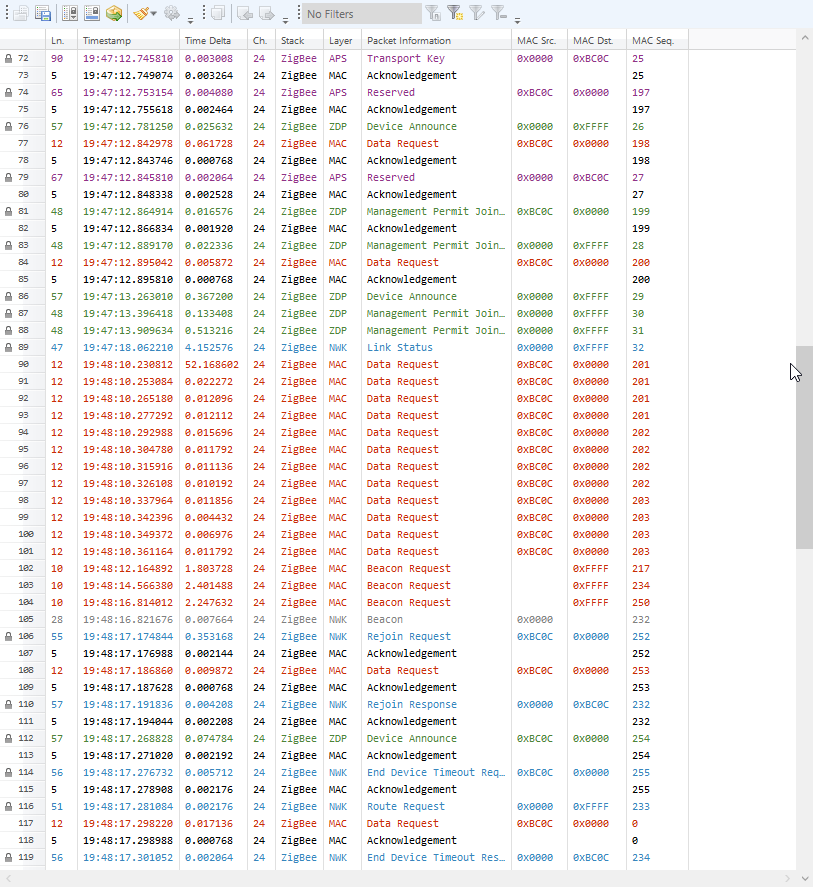The image size is (813, 887).
Task: Click the lock icon on row 76
Action: point(8,126)
